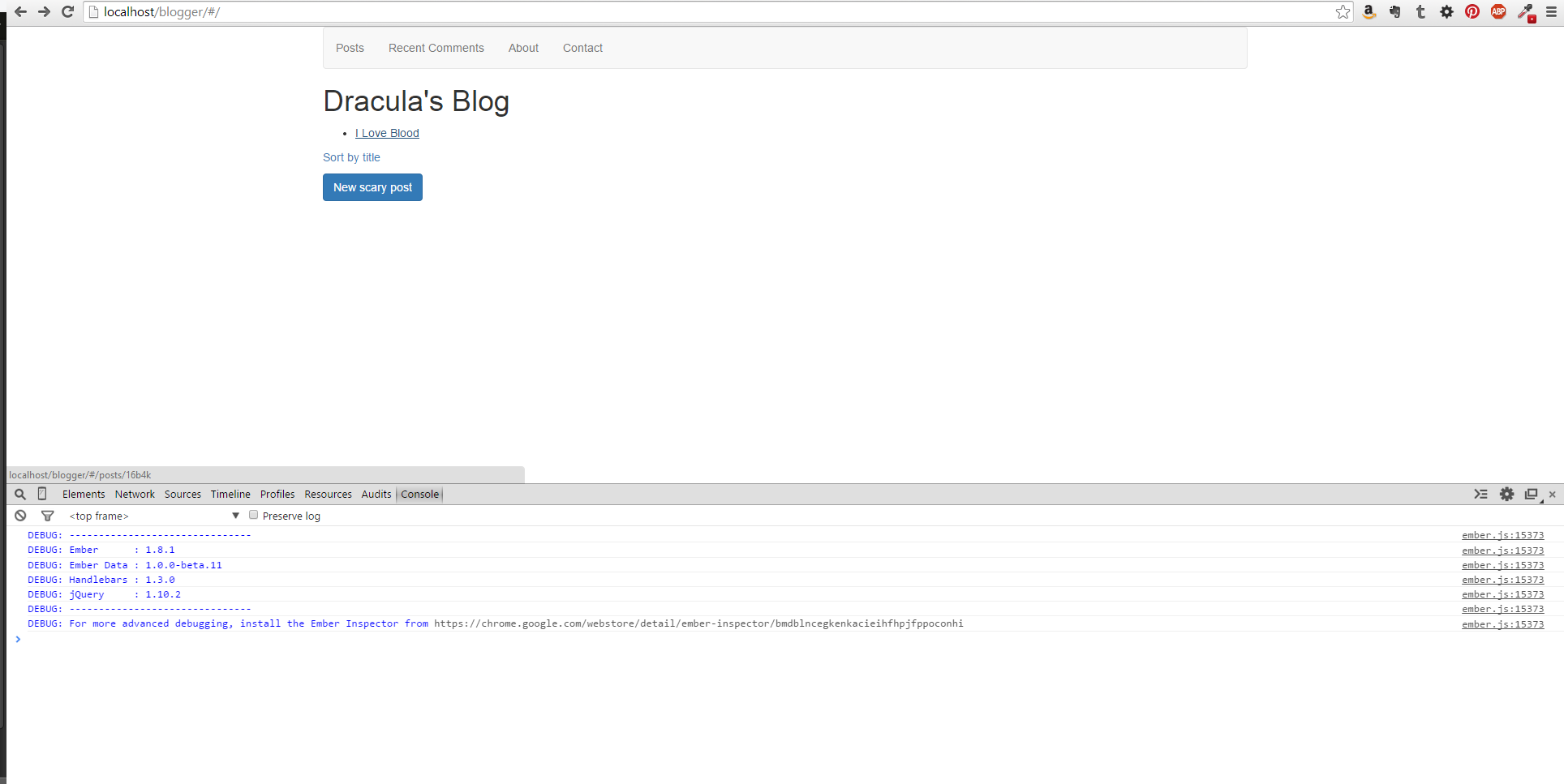Clear the console log with the ban icon
Viewport: 1564px width, 784px height.
click(x=20, y=516)
